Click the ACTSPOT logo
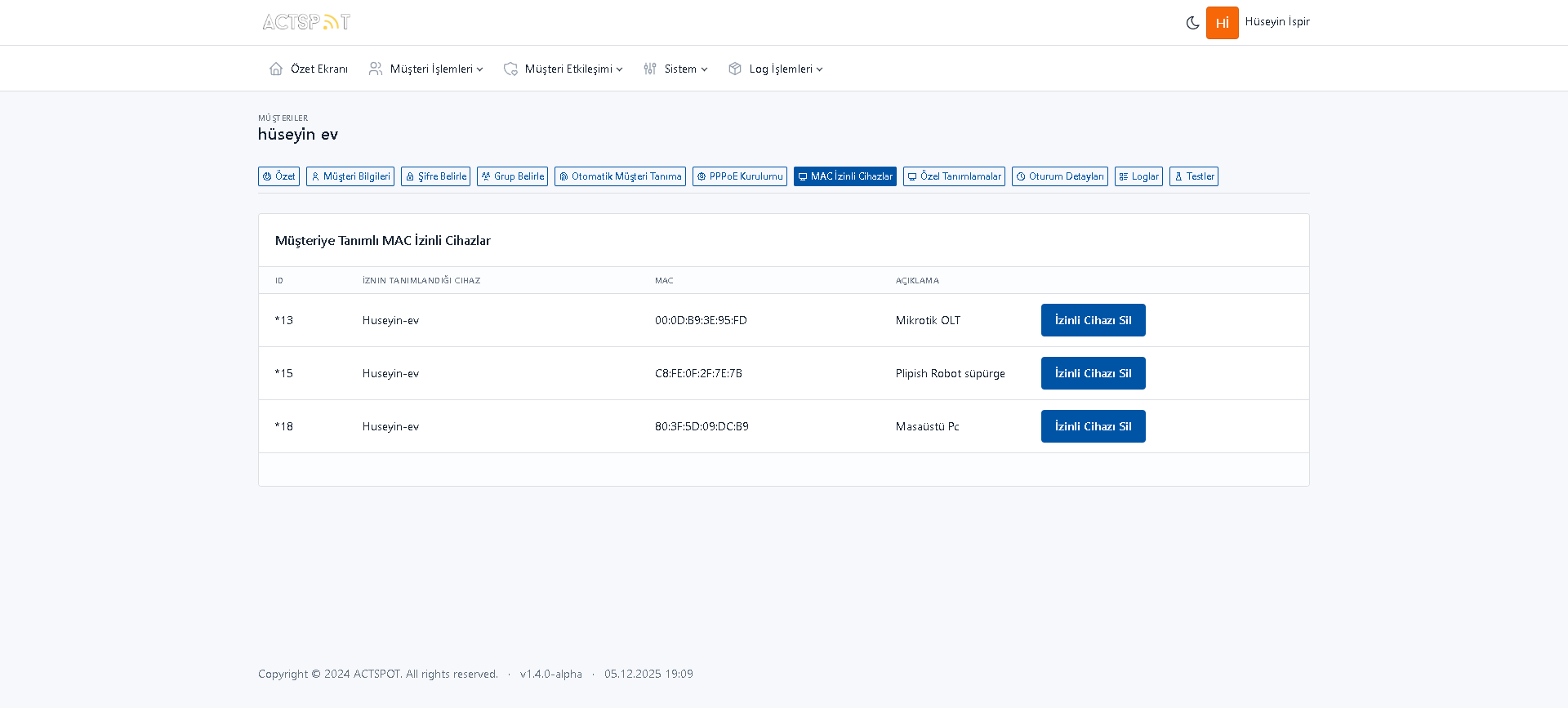The image size is (1568, 708). [306, 22]
